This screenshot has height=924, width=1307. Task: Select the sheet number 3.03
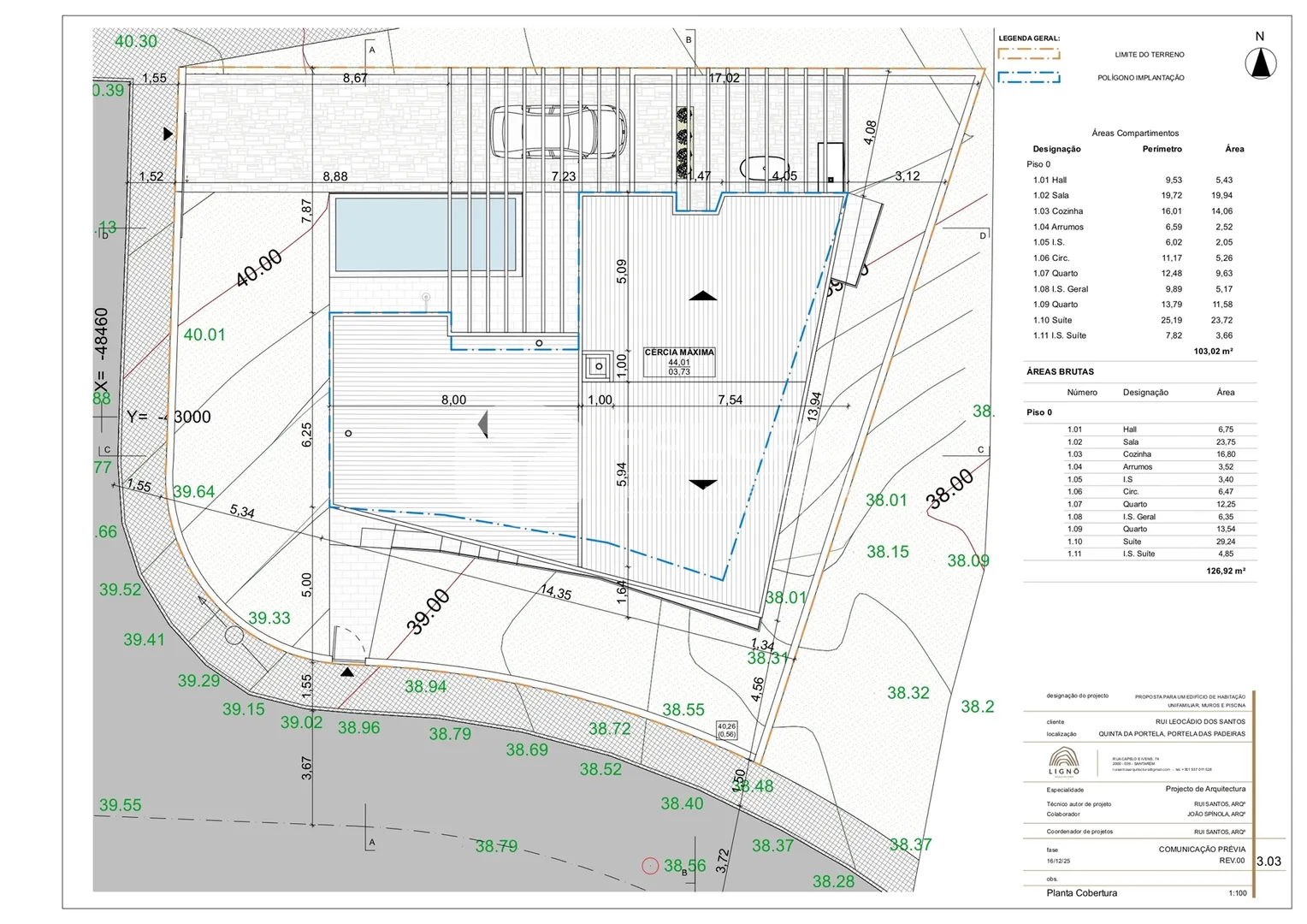pos(1269,861)
